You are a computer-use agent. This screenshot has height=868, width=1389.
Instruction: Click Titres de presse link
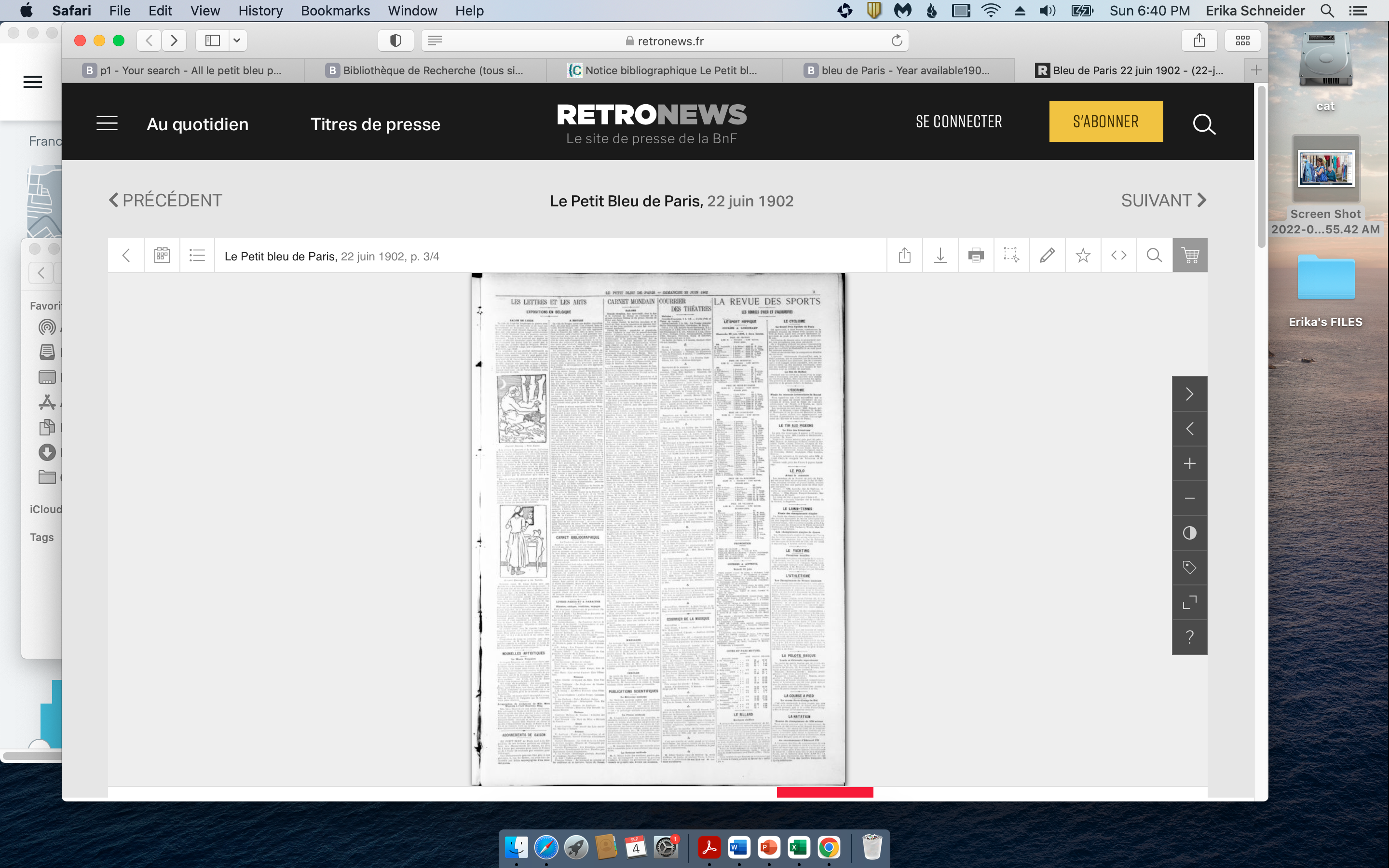pyautogui.click(x=375, y=124)
